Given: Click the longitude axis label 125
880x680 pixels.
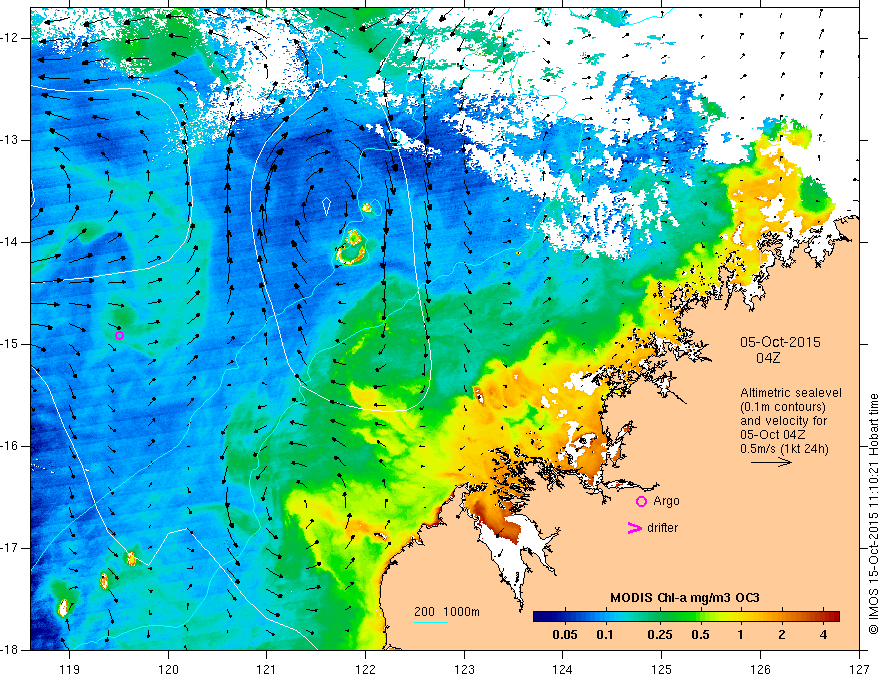Looking at the screenshot, I should point(662,669).
